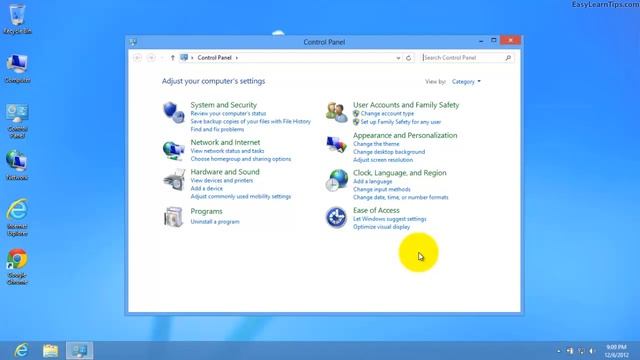Click the Control Panel taskbar button

80,350
